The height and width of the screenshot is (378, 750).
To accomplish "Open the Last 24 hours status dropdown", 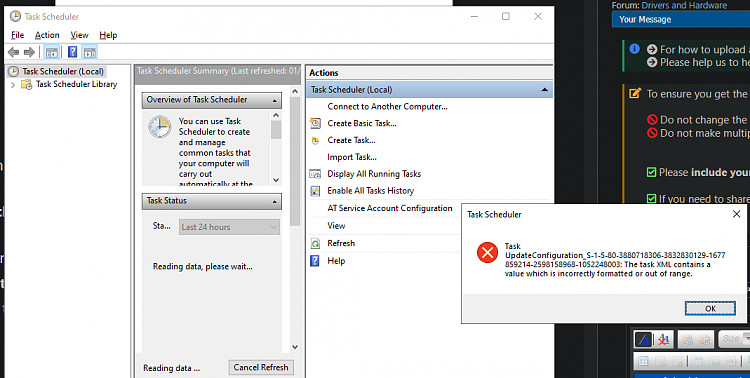I will pos(230,227).
